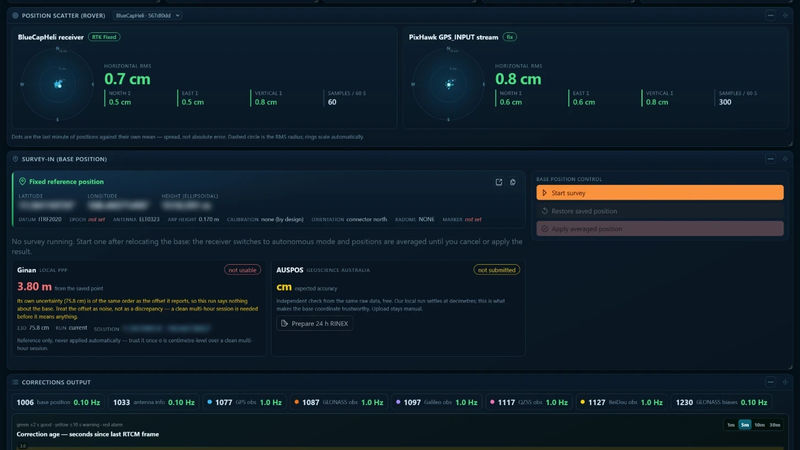Click the move icon on Corrections Output panel
This screenshot has width=800, height=450.
pyautogui.click(x=785, y=382)
